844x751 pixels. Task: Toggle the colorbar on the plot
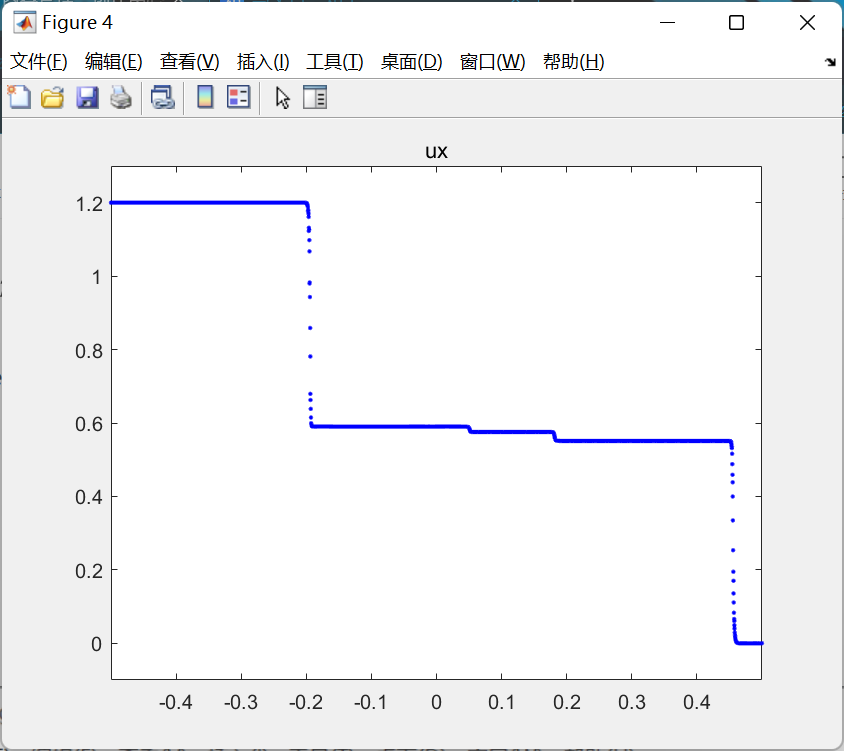207,97
